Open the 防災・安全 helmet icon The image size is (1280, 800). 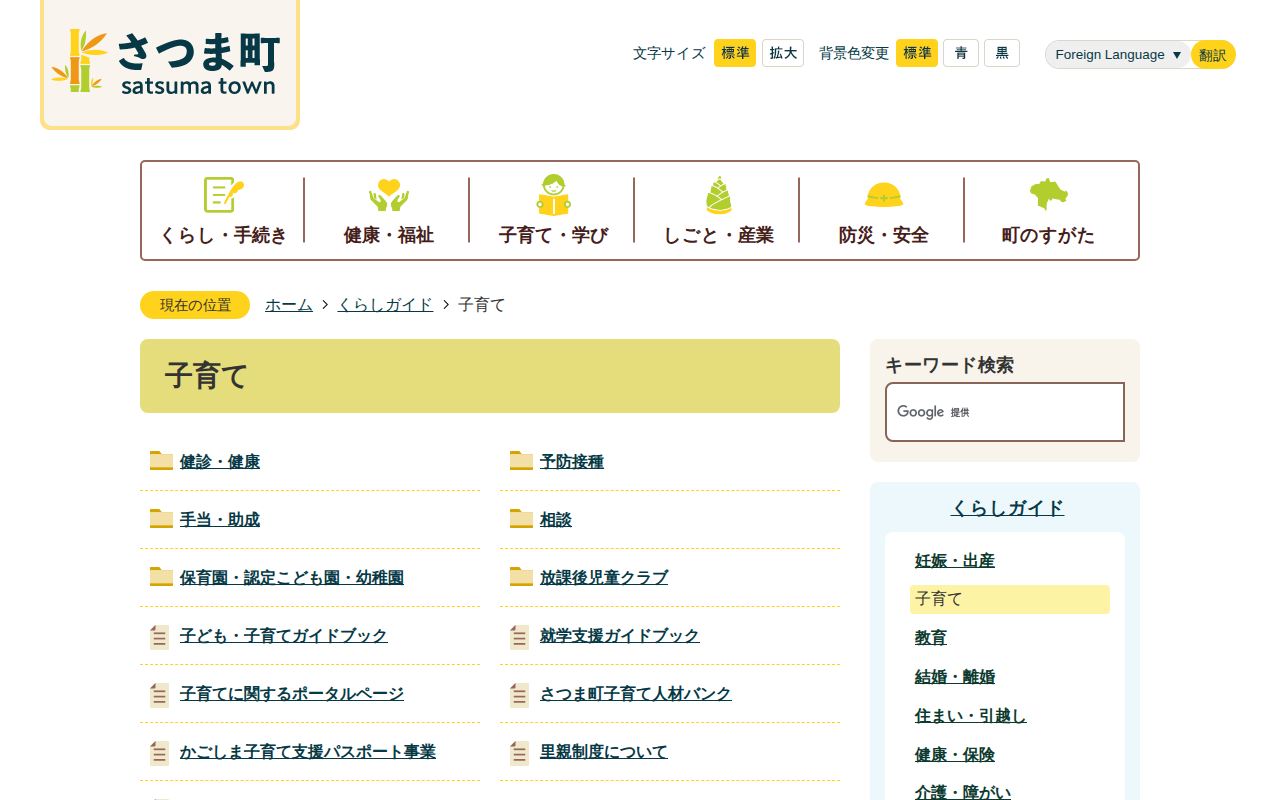coord(884,195)
